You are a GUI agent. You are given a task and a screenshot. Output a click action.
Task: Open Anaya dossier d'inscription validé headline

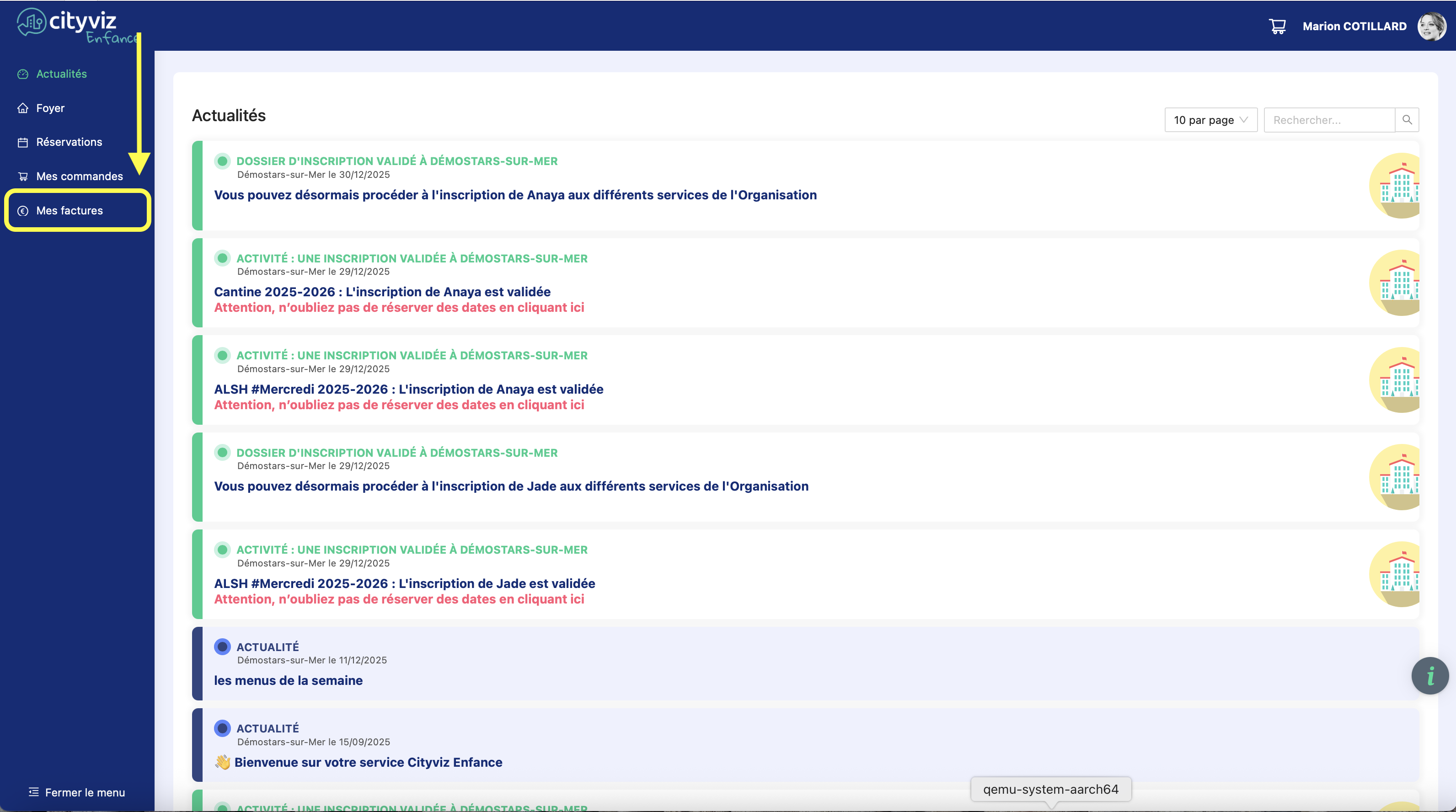[x=514, y=195]
